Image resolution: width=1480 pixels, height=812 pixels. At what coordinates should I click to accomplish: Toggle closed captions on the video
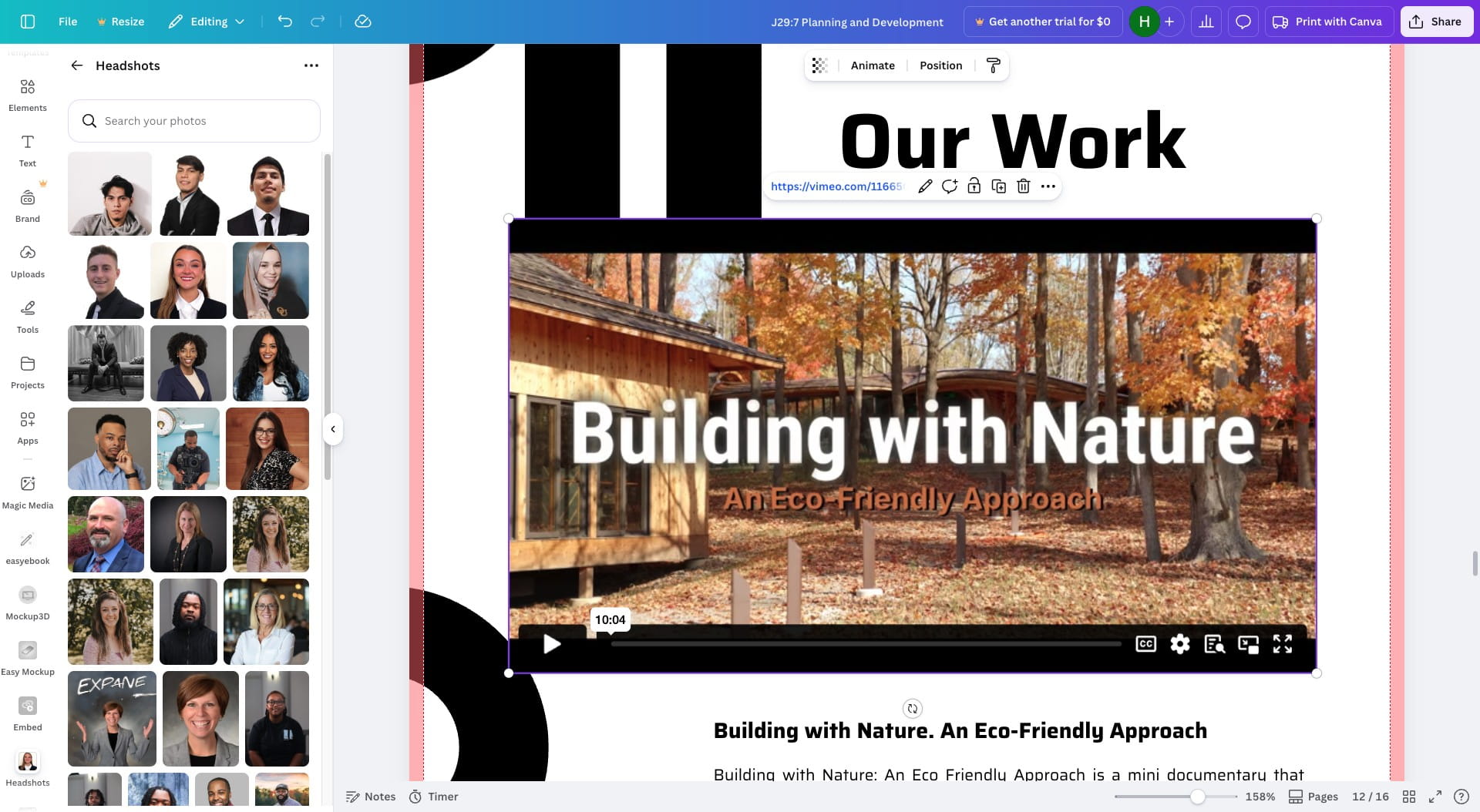tap(1146, 644)
